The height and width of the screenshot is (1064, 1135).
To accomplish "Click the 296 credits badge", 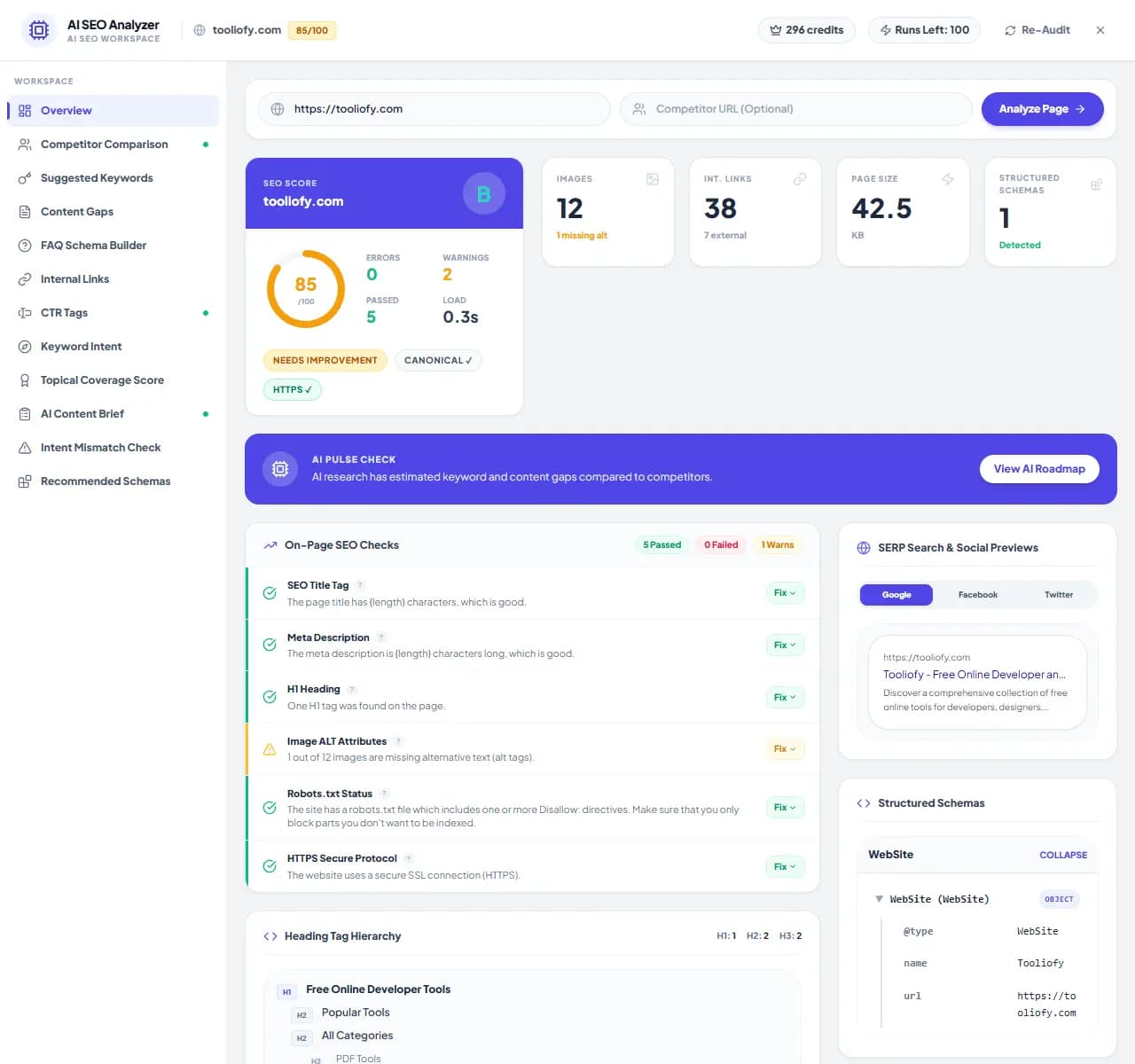I will (x=807, y=30).
